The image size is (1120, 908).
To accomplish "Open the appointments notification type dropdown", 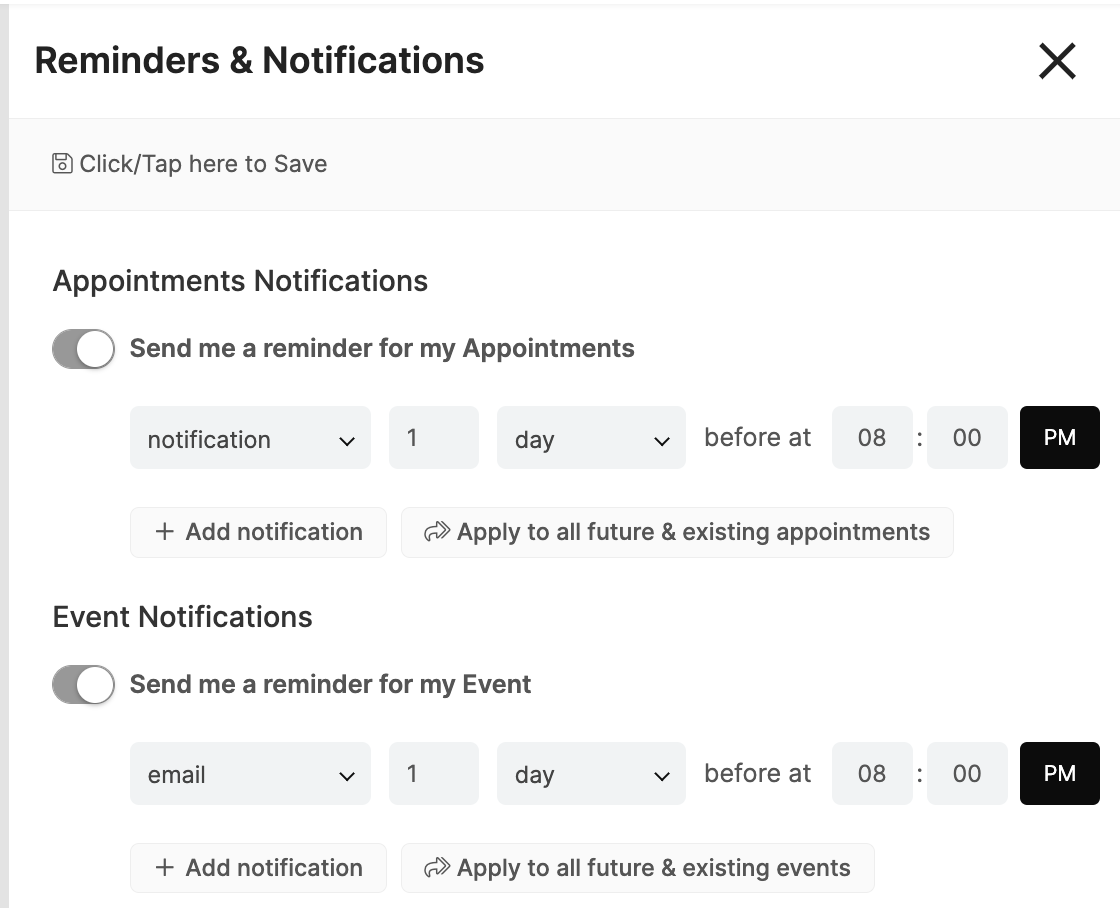I will 250,437.
